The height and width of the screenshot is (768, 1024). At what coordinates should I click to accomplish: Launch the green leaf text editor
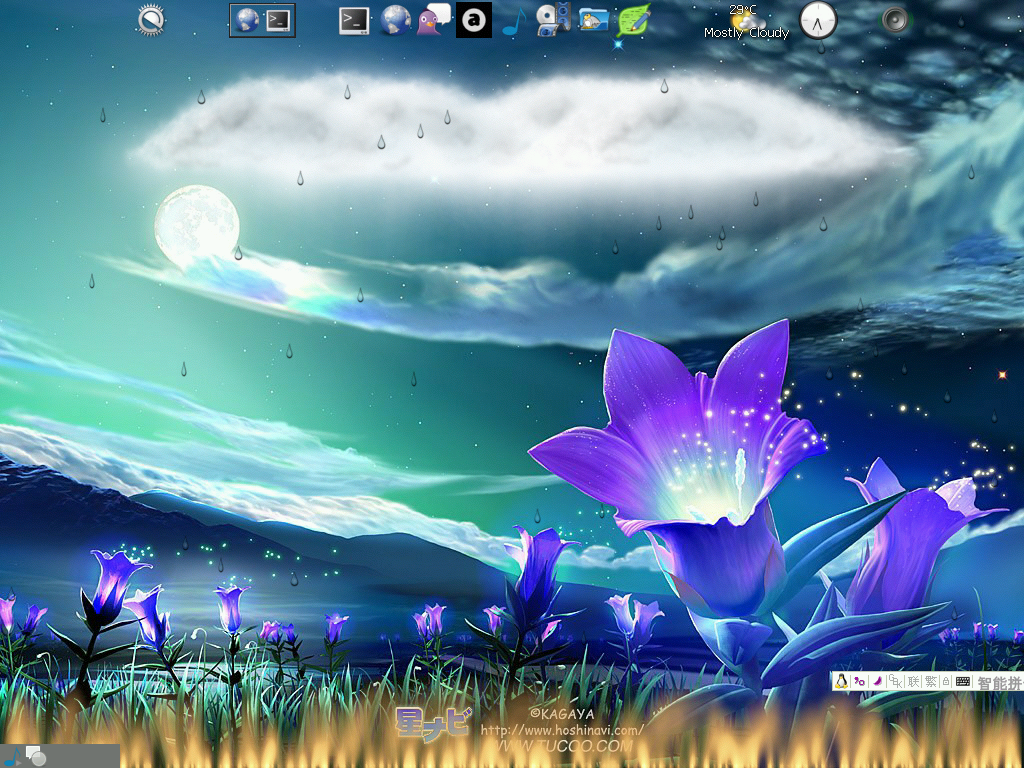[x=633, y=20]
